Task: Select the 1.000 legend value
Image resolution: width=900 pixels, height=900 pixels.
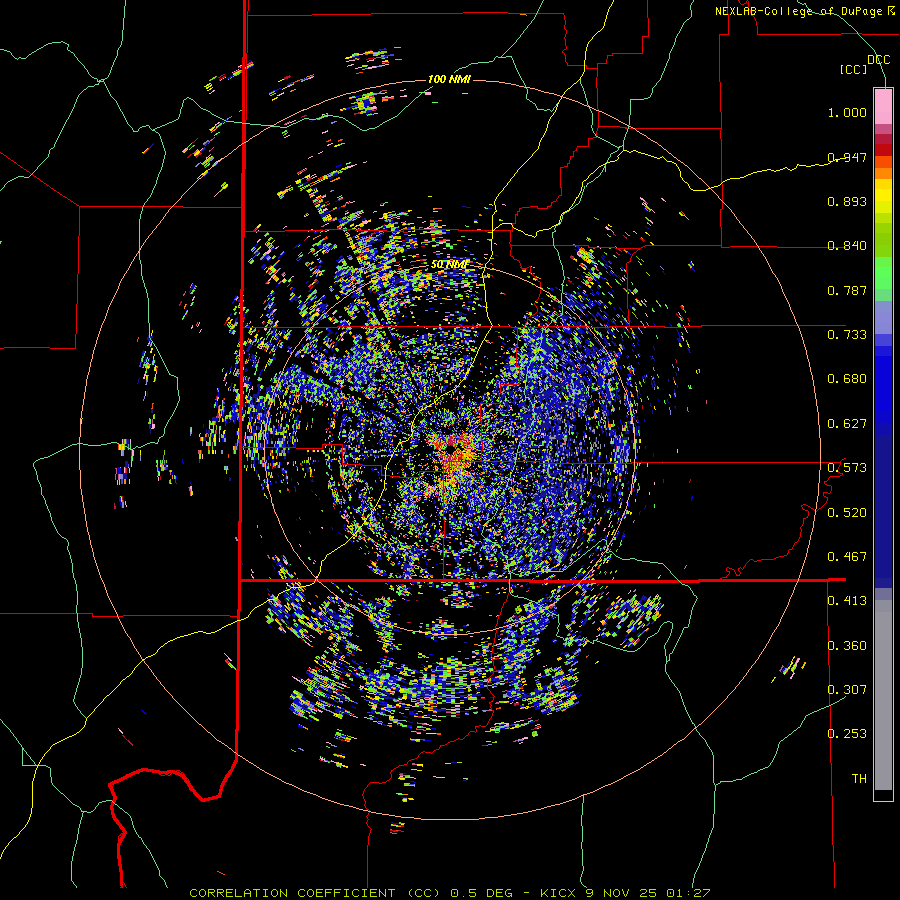Action: coord(847,112)
